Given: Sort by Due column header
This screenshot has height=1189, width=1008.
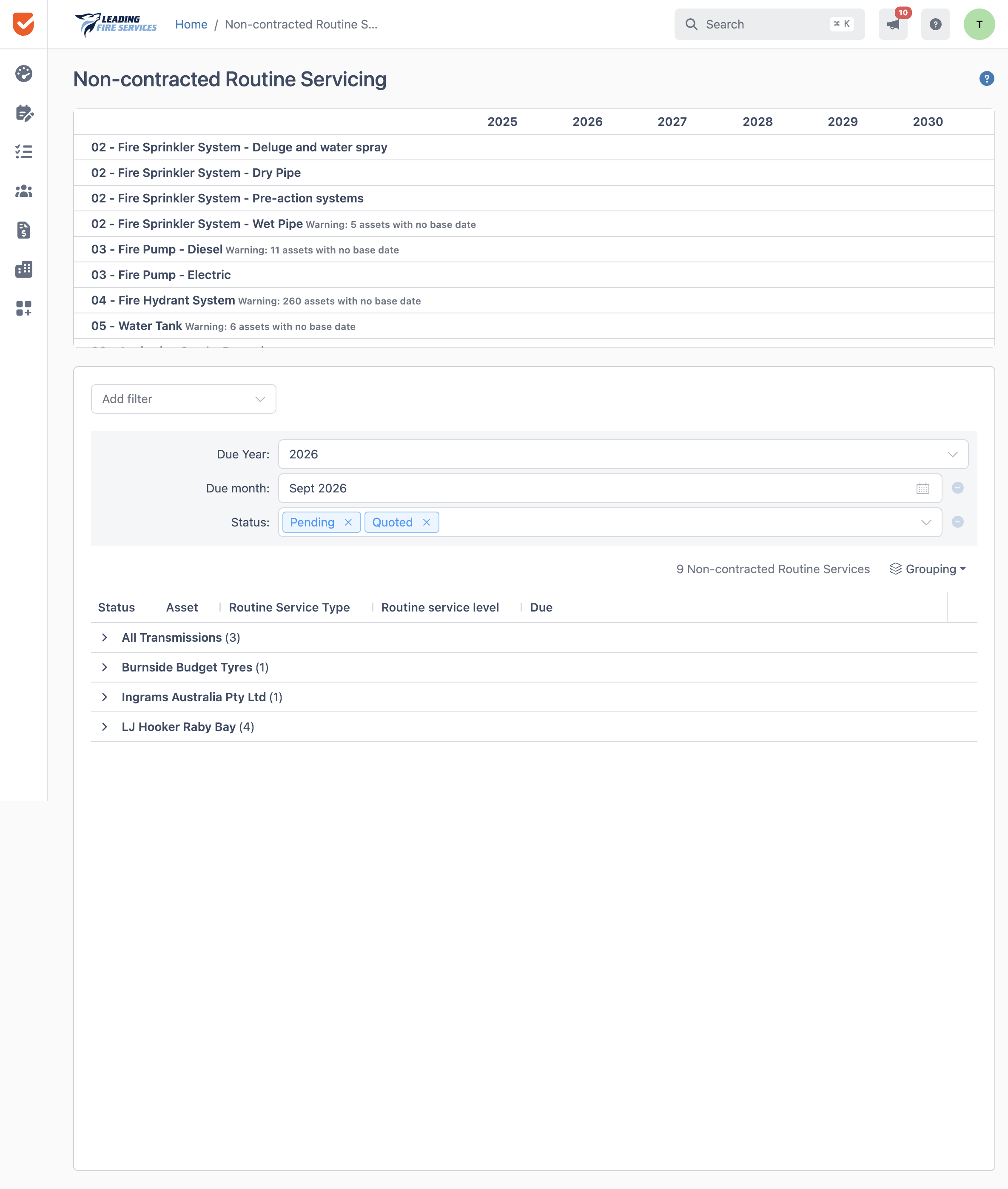Looking at the screenshot, I should (x=541, y=607).
